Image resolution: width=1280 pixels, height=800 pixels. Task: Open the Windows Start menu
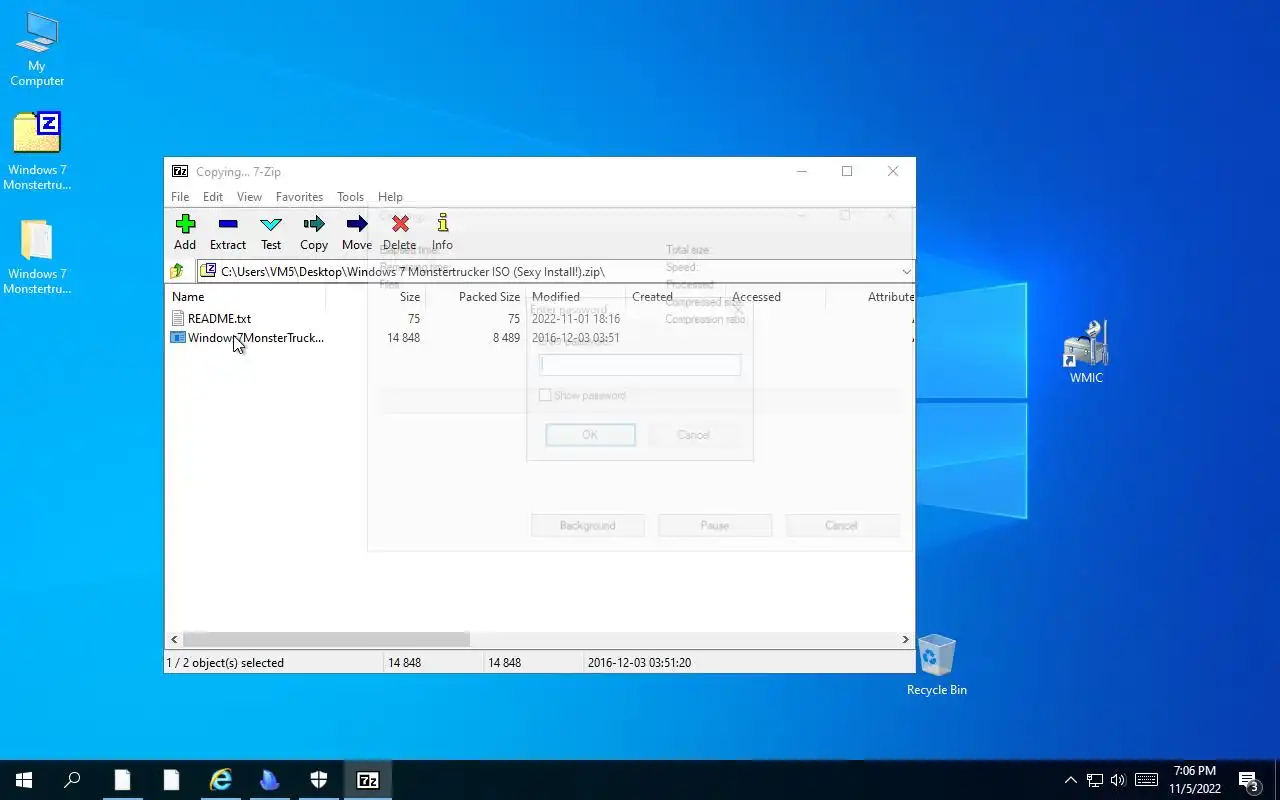point(24,780)
